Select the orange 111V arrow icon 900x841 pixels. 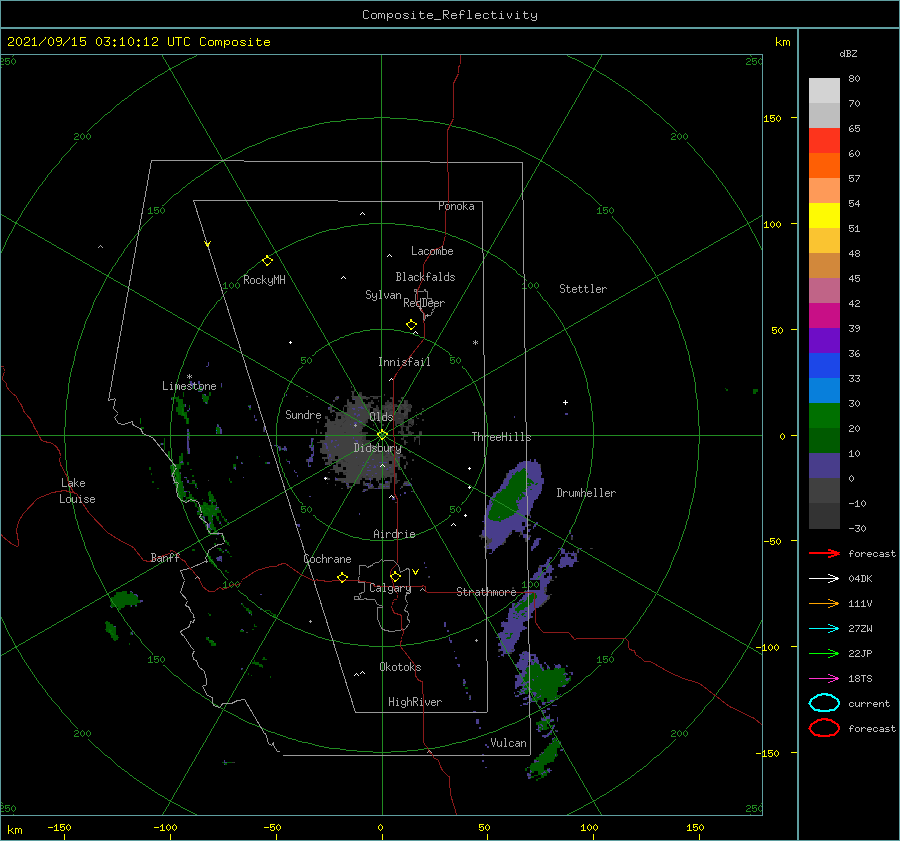coord(824,603)
